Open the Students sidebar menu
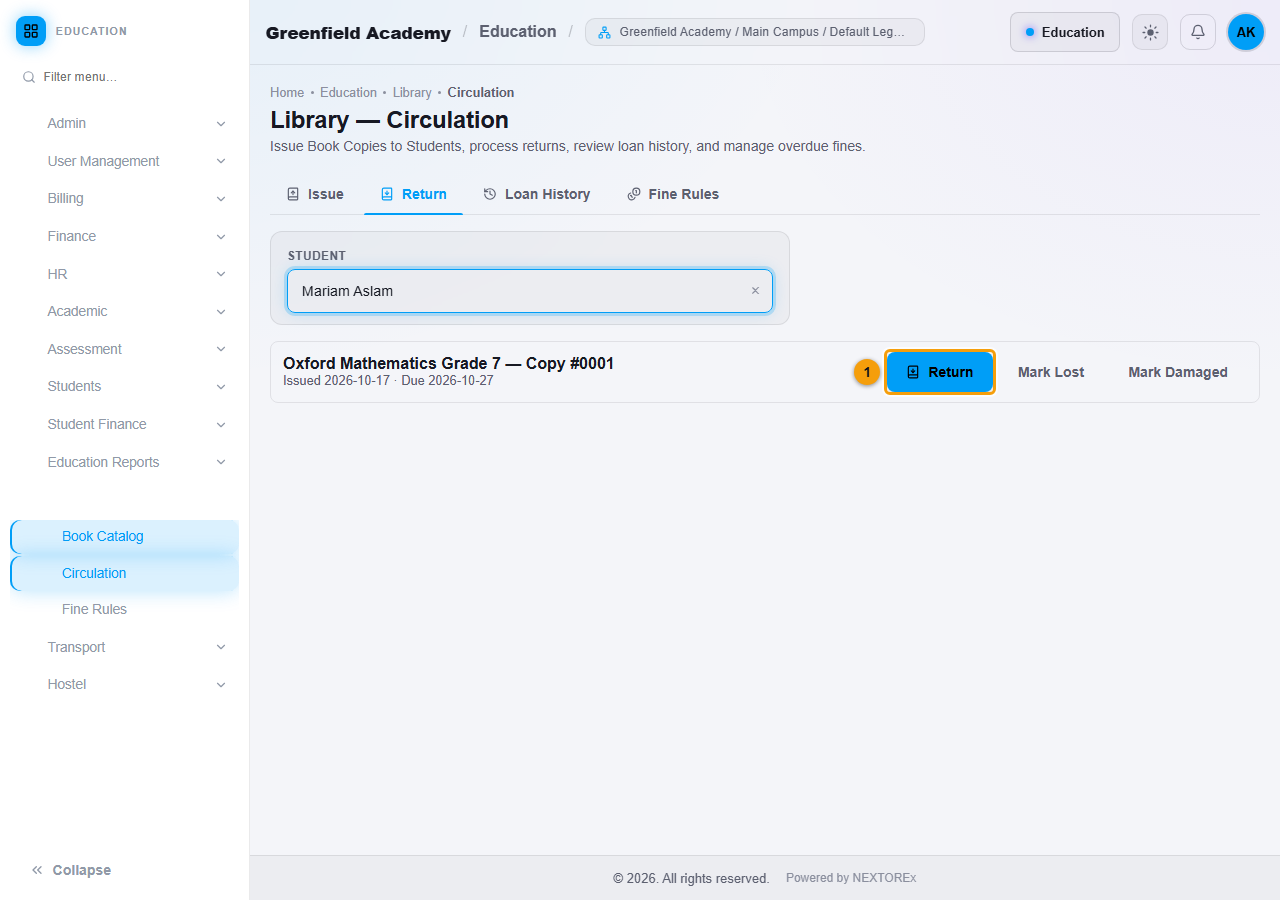 125,387
